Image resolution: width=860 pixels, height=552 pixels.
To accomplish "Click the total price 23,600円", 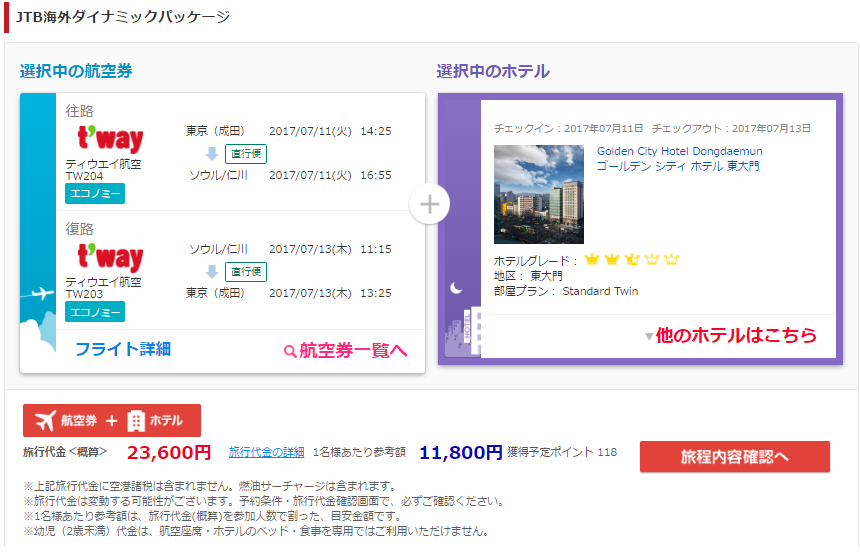I will click(169, 453).
